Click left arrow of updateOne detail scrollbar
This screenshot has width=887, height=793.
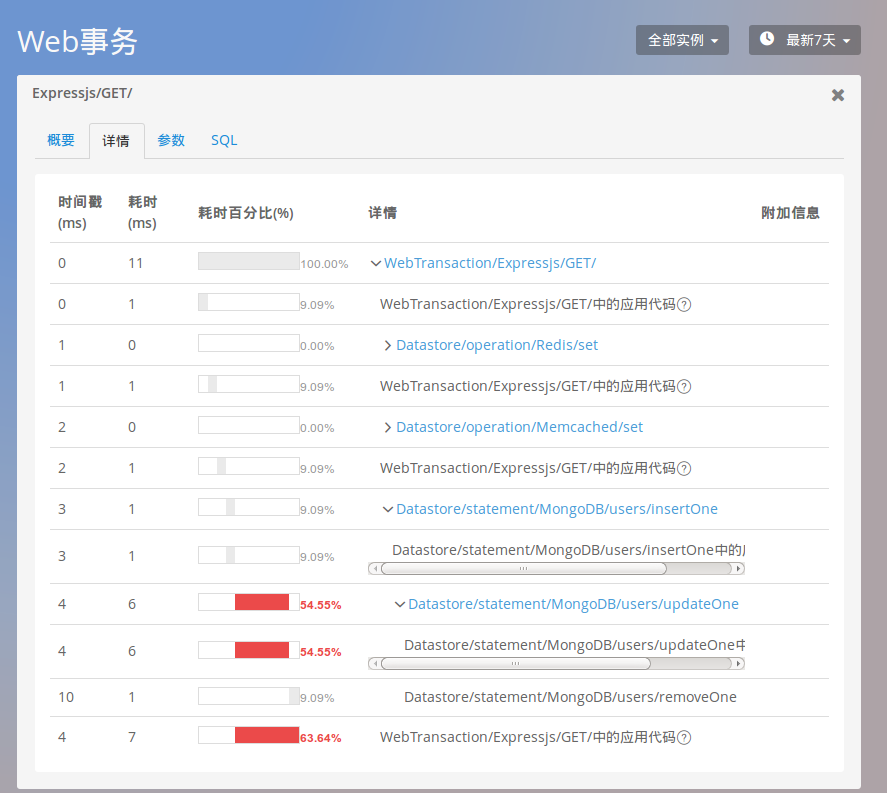374,663
